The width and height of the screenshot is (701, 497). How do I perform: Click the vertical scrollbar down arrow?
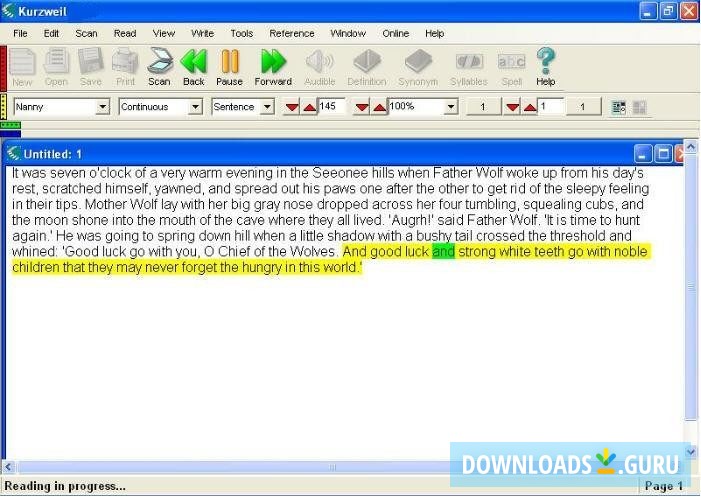pos(691,451)
